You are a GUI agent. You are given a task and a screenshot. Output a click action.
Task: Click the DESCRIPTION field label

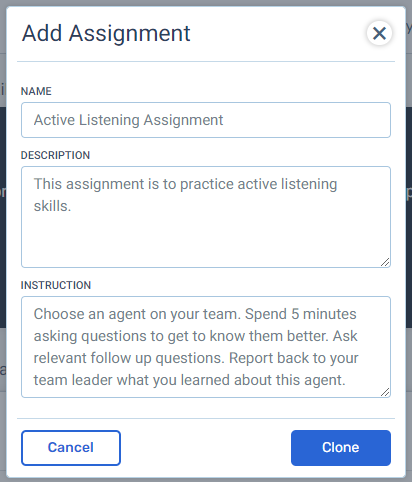point(55,155)
